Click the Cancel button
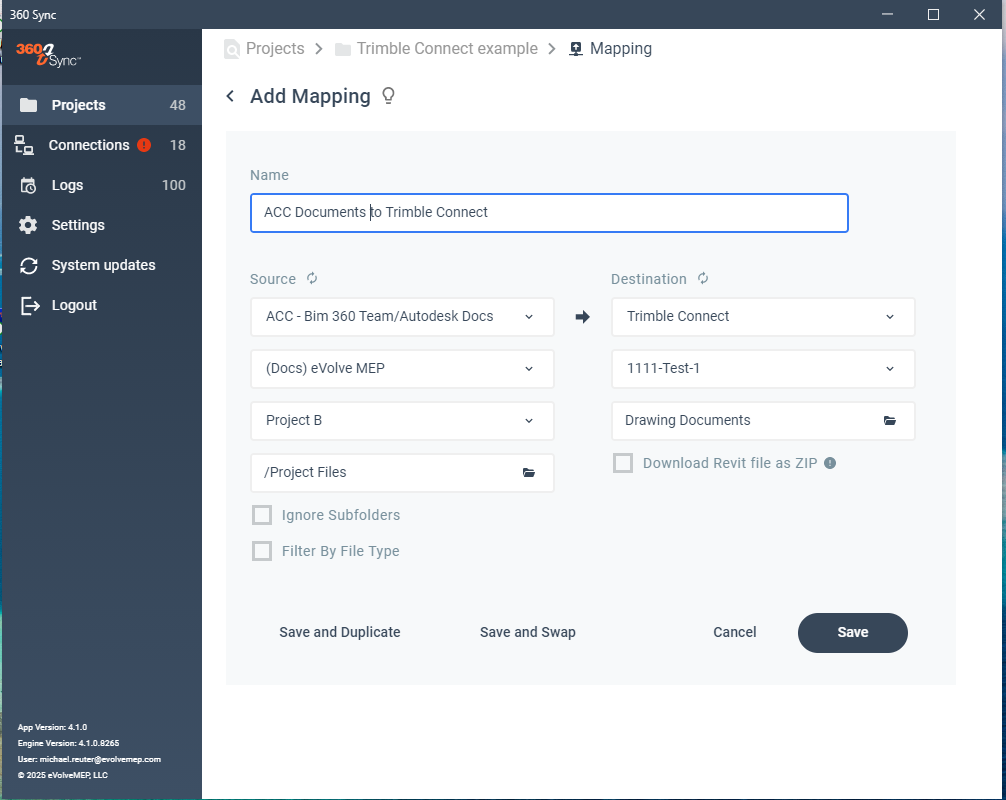The image size is (1006, 800). pos(735,633)
